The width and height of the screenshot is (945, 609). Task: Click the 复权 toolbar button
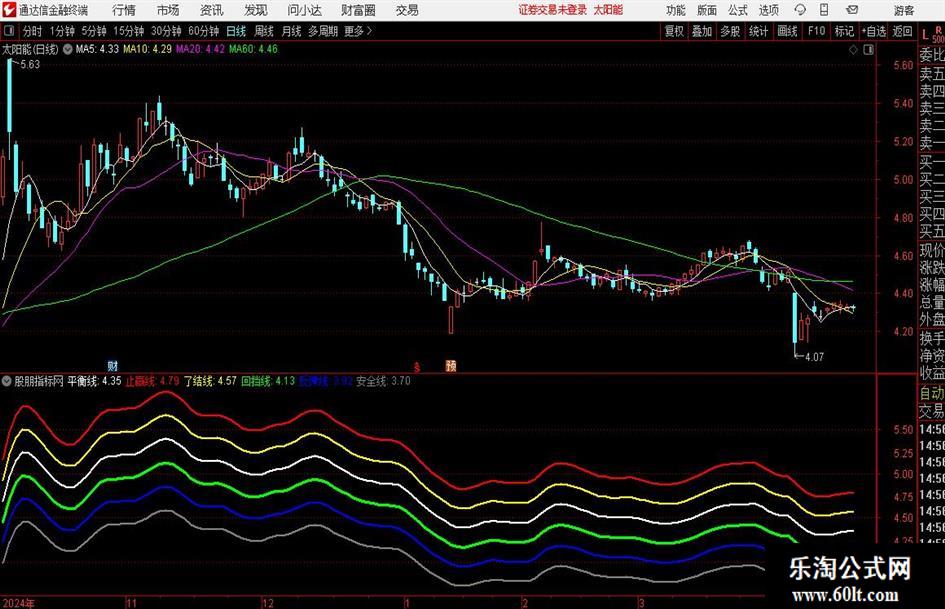point(674,31)
